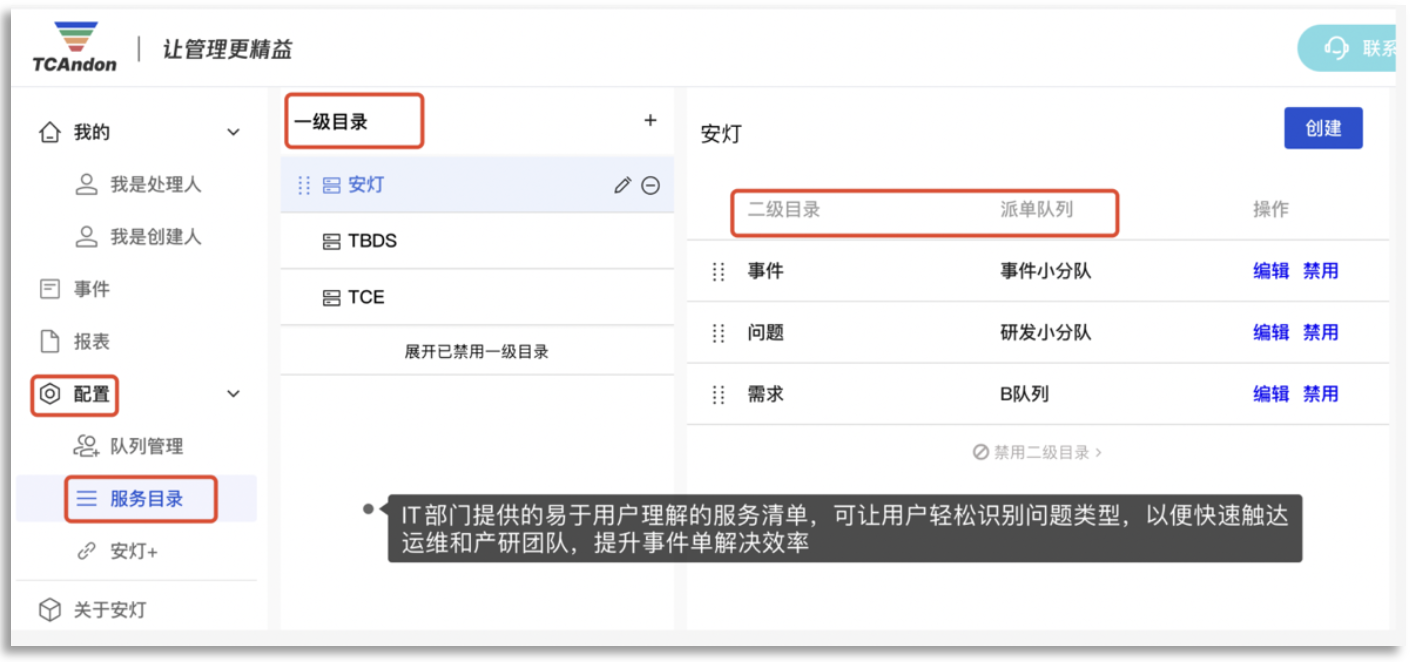Click 编辑 for the 需求 row
Screen dimensions: 1410x662
1271,394
